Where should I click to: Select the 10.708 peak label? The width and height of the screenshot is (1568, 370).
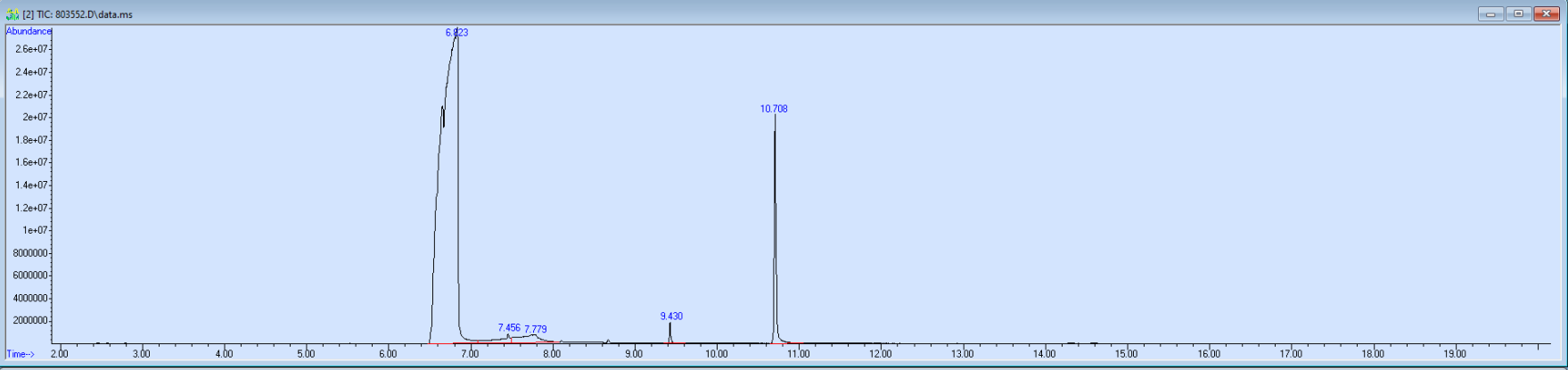coord(774,109)
